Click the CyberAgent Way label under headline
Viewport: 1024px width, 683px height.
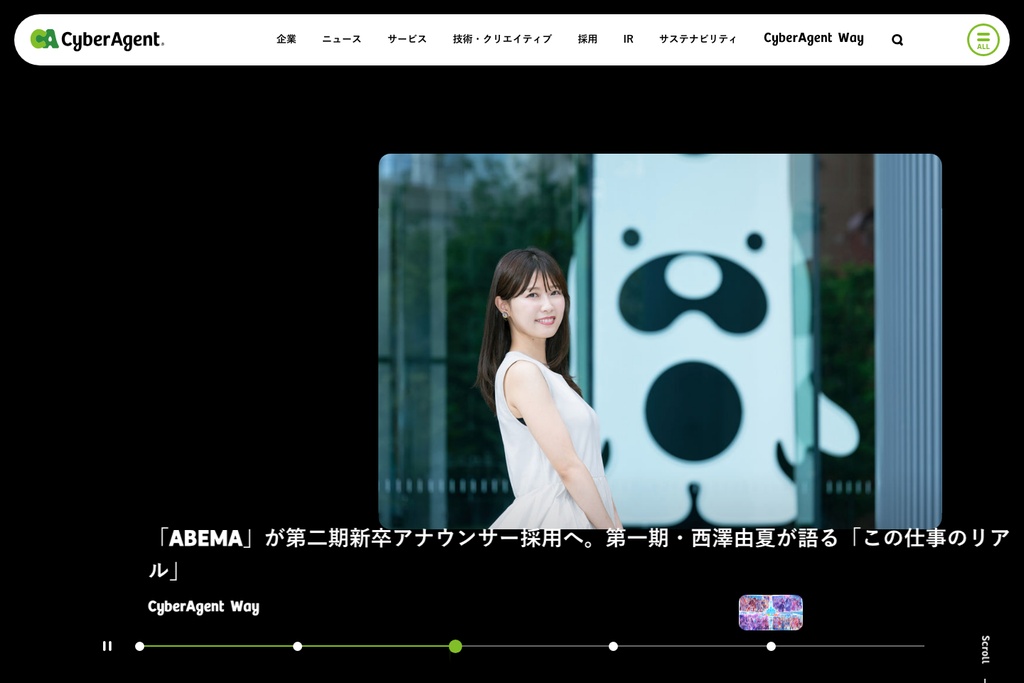pos(203,607)
